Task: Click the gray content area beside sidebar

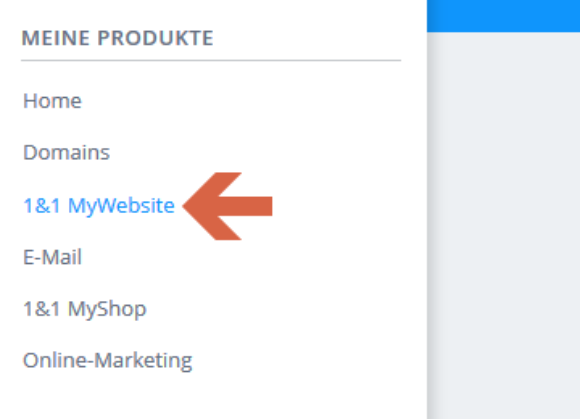Action: 505,226
